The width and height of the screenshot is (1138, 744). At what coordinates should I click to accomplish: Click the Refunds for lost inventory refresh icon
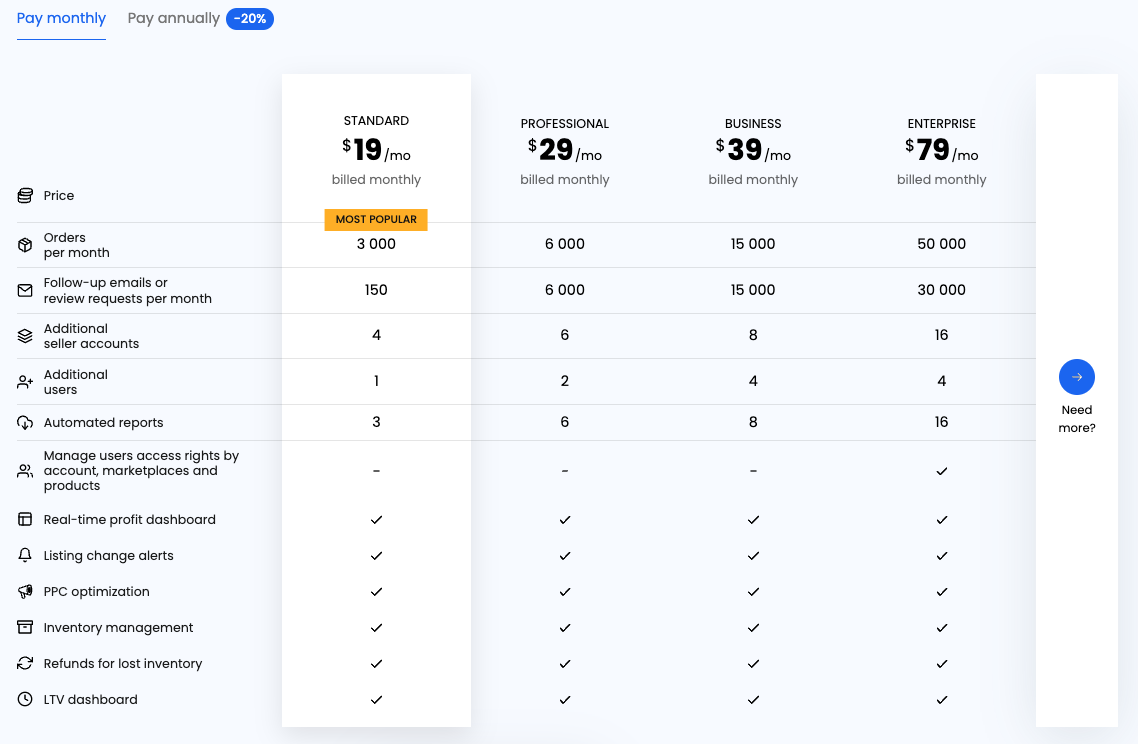point(25,664)
